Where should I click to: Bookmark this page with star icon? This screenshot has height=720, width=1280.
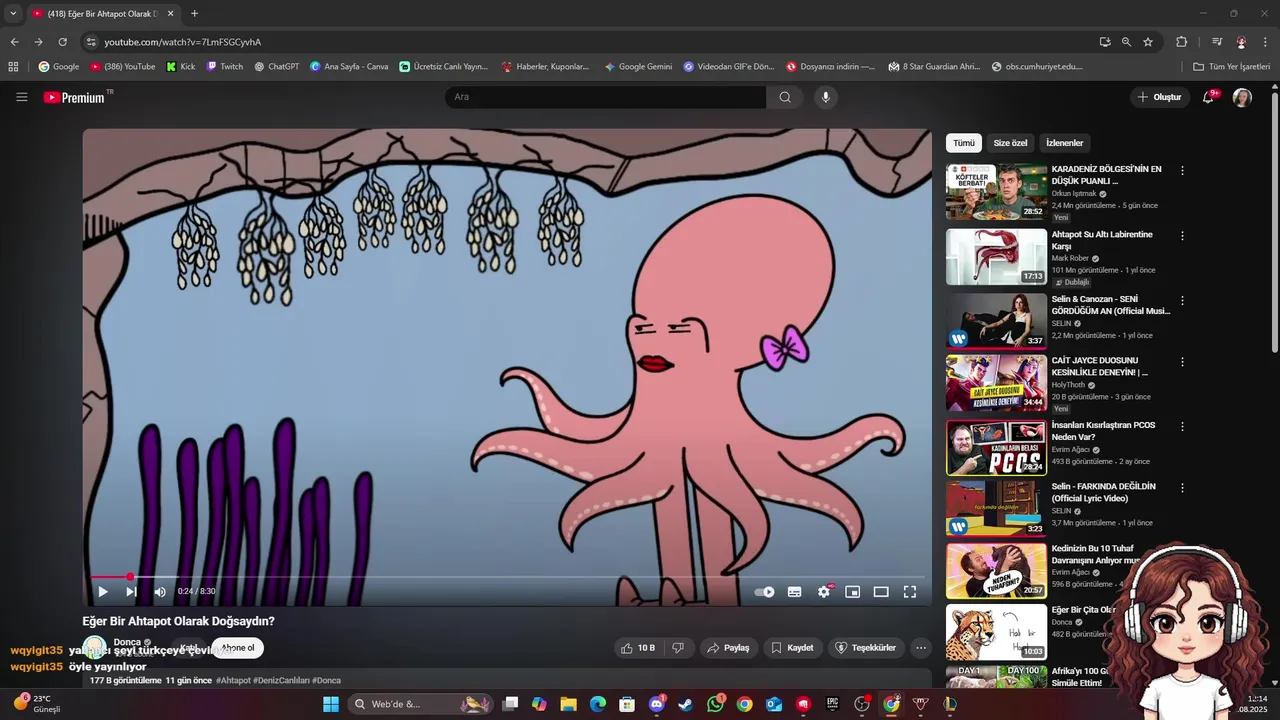pos(1148,42)
